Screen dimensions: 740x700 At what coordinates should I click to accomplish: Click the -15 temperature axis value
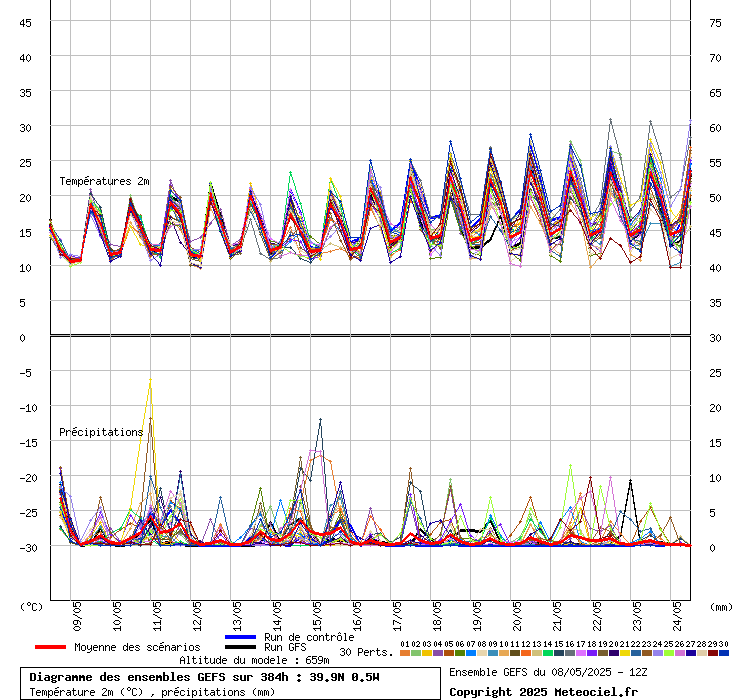coord(28,443)
